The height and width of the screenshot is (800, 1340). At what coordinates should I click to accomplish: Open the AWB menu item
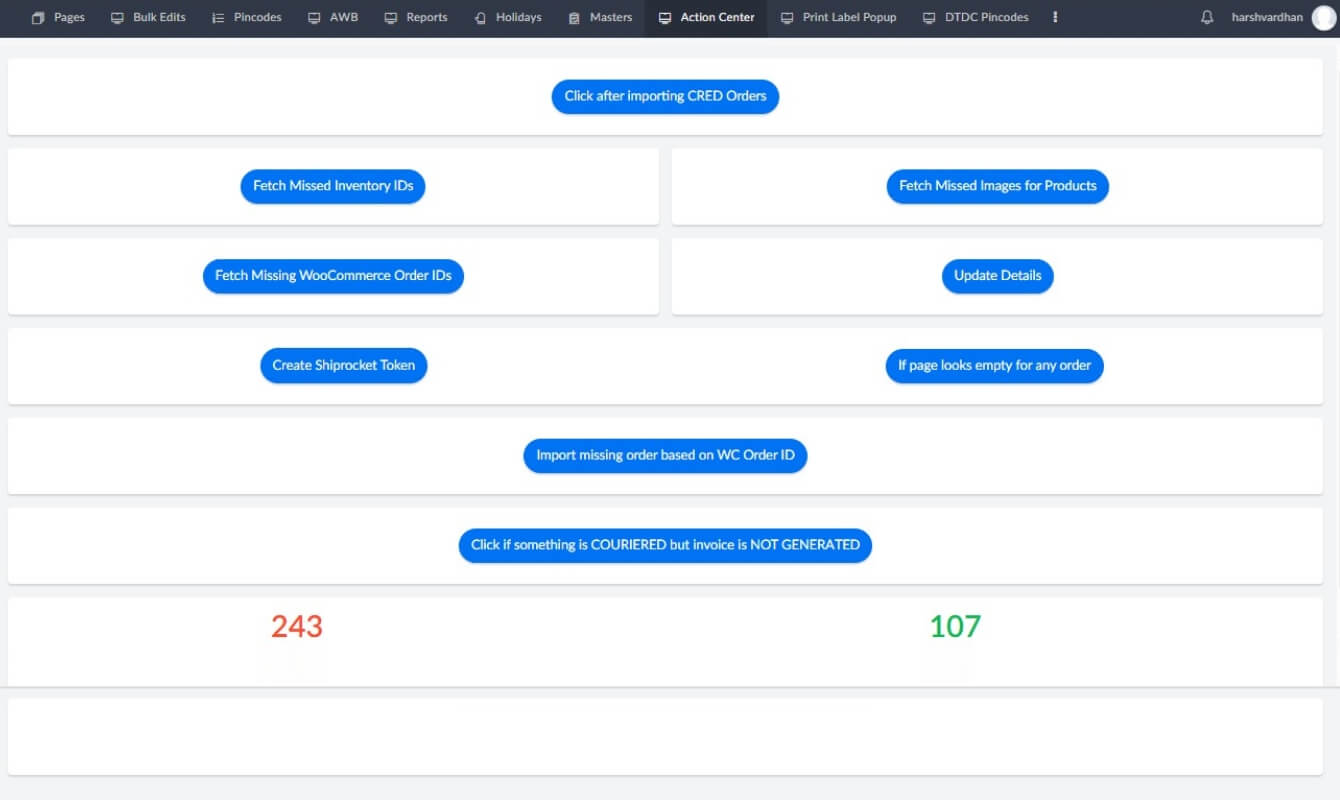pyautogui.click(x=332, y=18)
